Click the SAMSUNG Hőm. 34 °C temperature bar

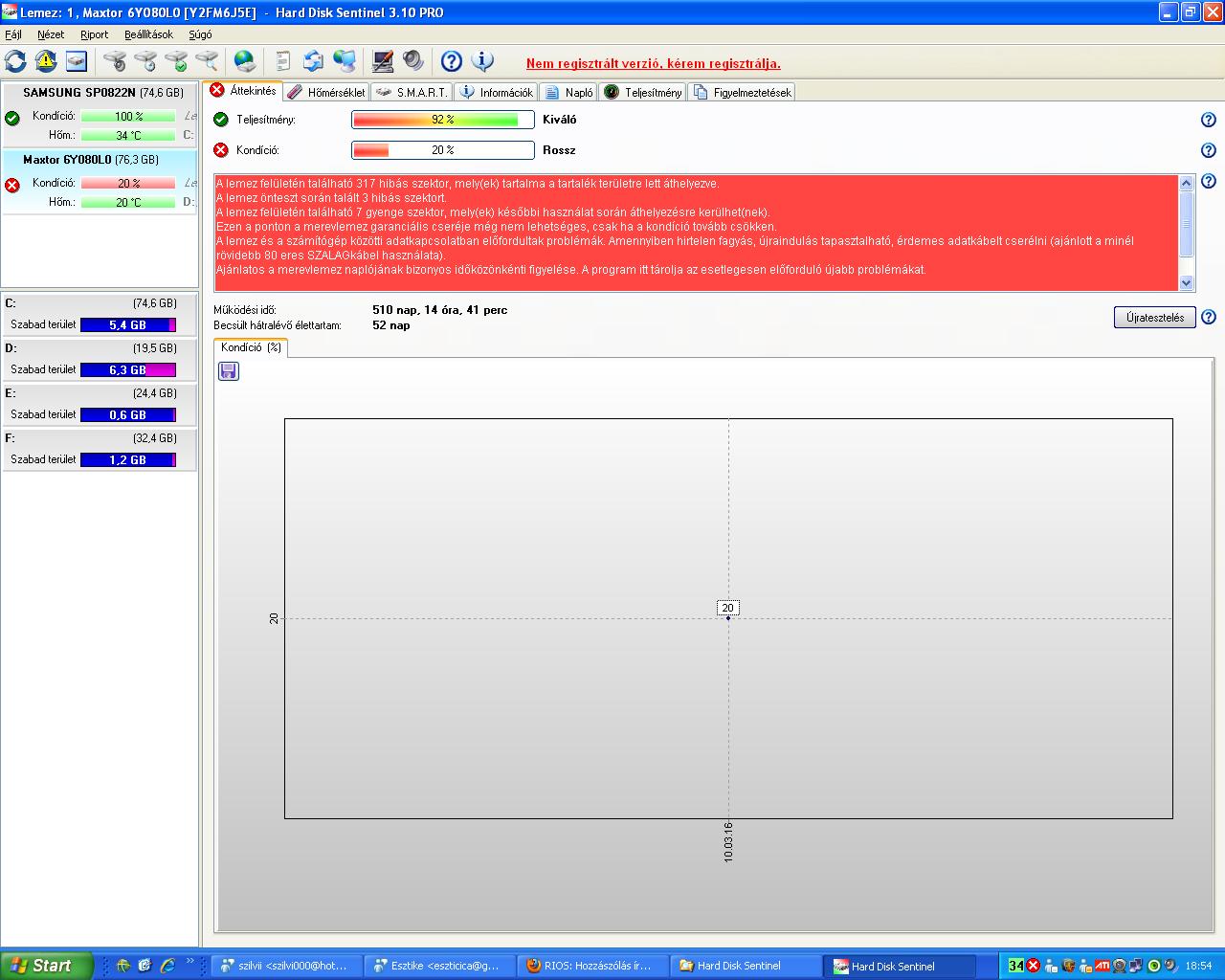click(x=128, y=136)
